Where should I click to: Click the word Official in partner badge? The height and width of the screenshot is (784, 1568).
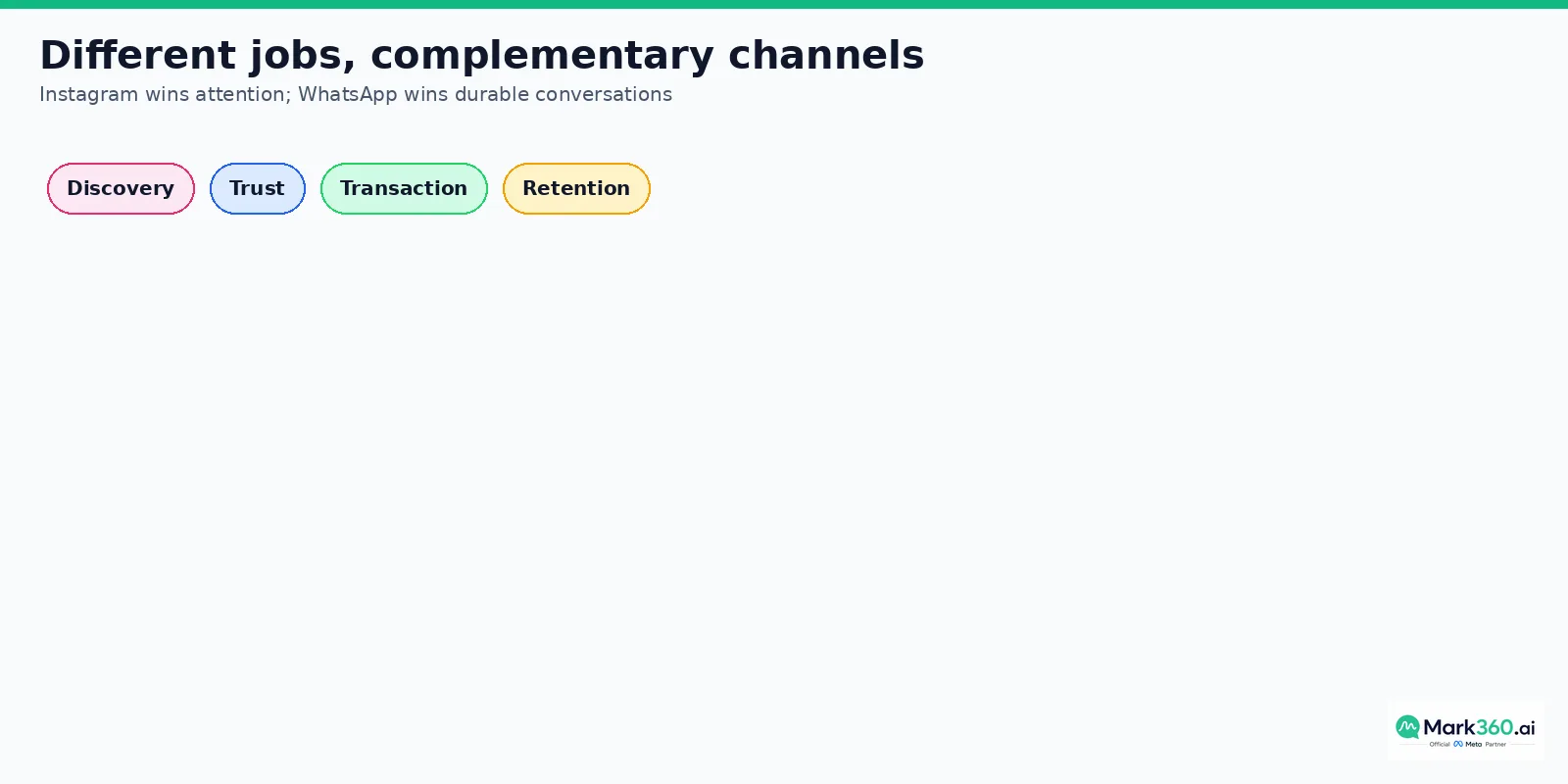click(1440, 744)
